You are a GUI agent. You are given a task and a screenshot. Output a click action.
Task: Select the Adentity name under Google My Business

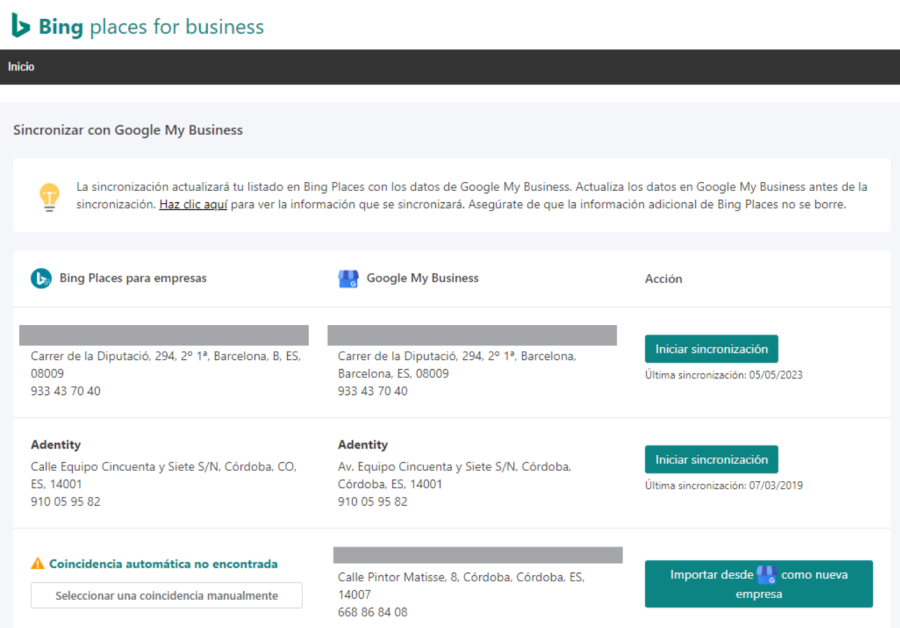tap(363, 445)
